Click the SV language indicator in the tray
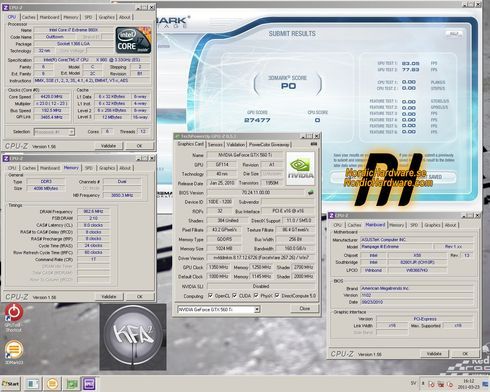 (413, 383)
